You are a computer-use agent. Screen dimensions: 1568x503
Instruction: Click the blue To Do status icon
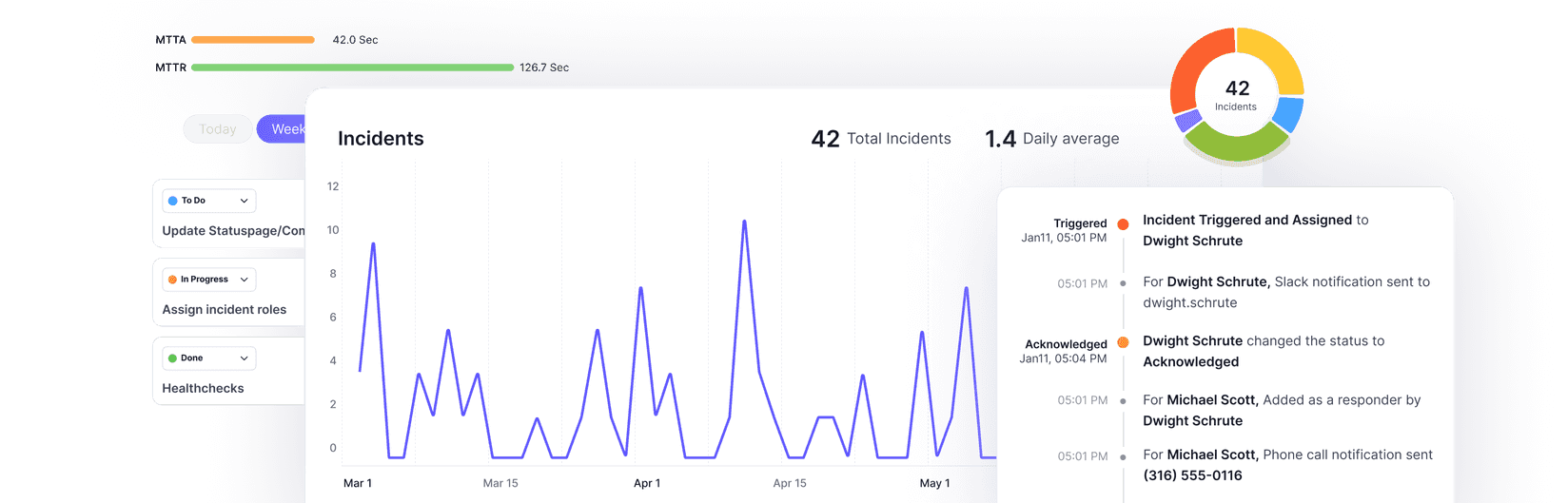pyautogui.click(x=172, y=201)
